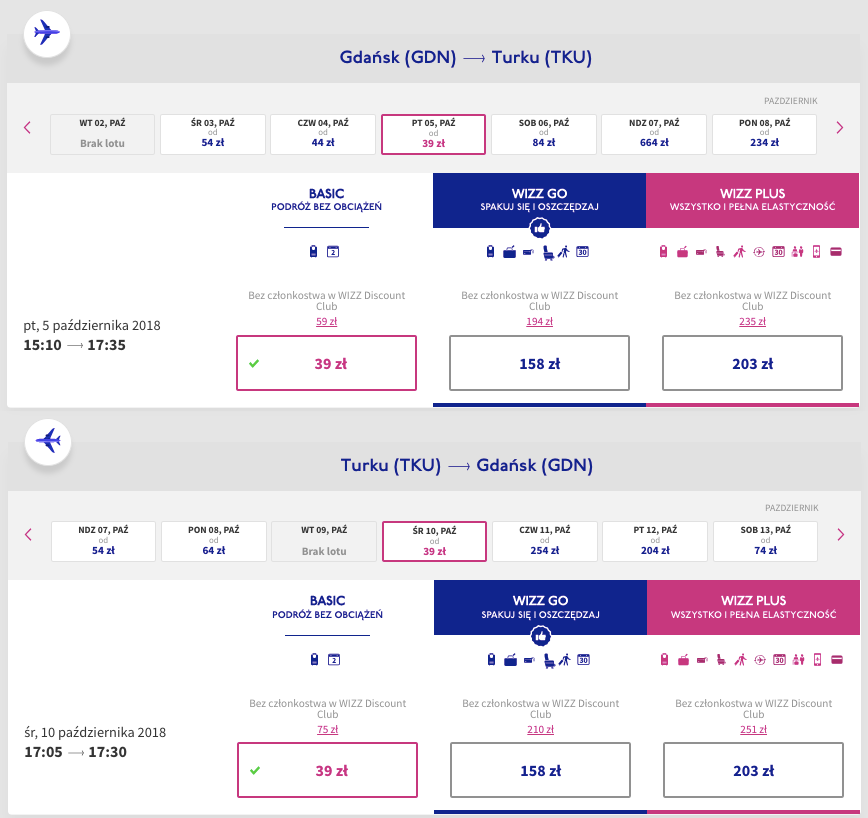Click WIZZ GO seat selection icon, Gdańsk–Turku flight
The image size is (868, 818).
click(548, 253)
